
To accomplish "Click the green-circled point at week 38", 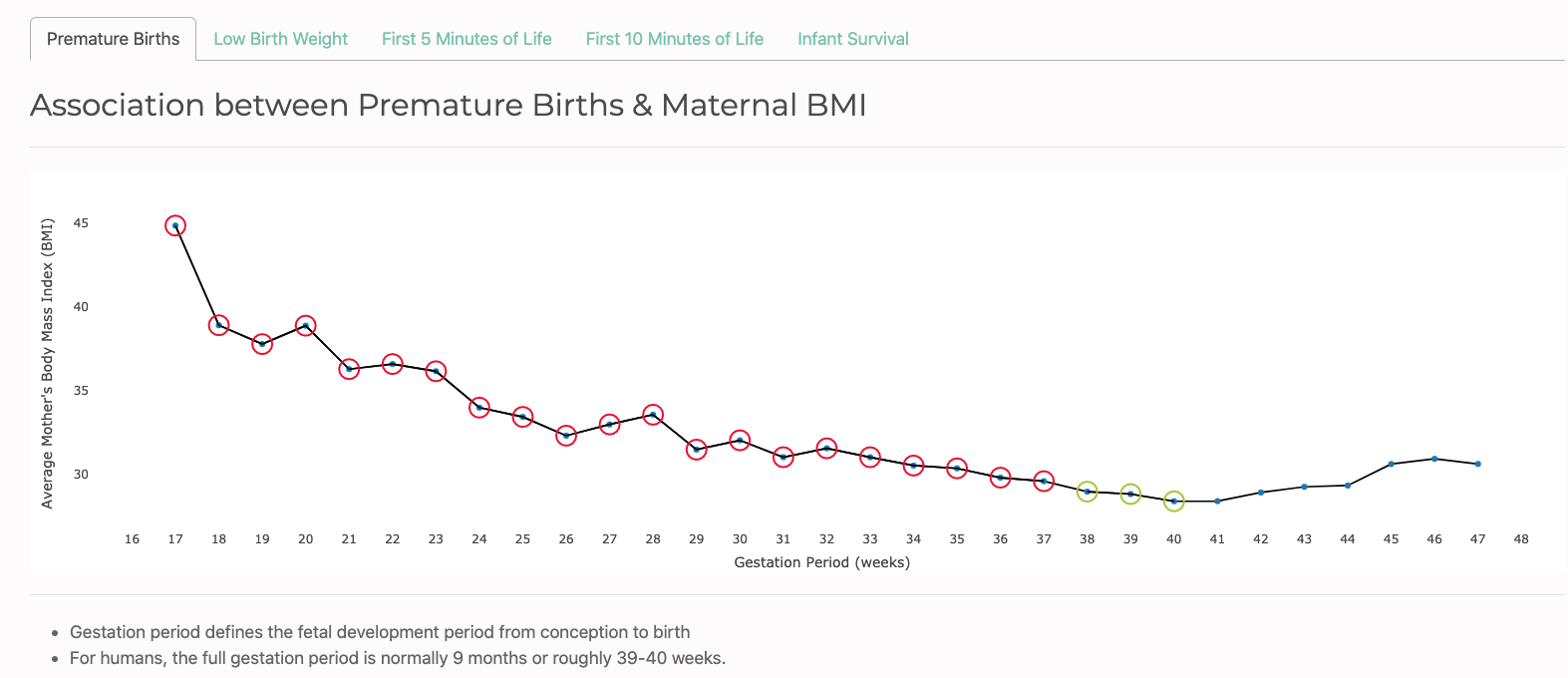I will (x=1087, y=492).
